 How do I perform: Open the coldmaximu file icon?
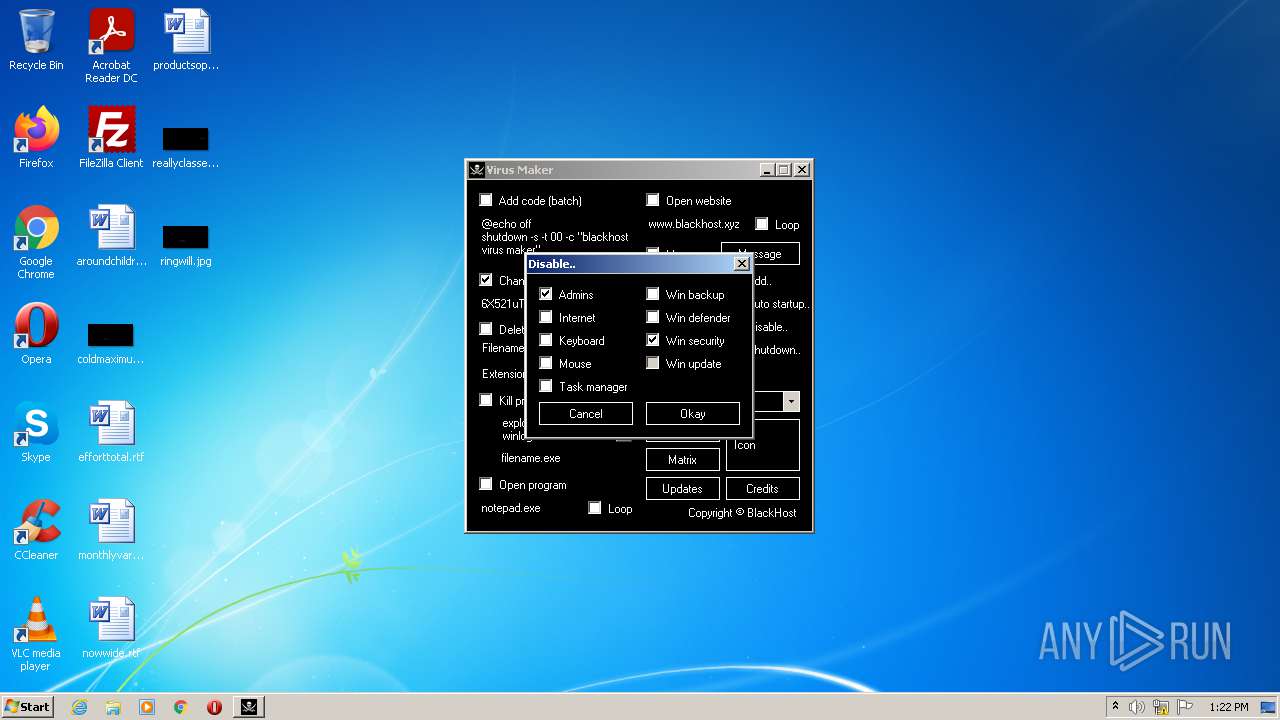pyautogui.click(x=111, y=341)
